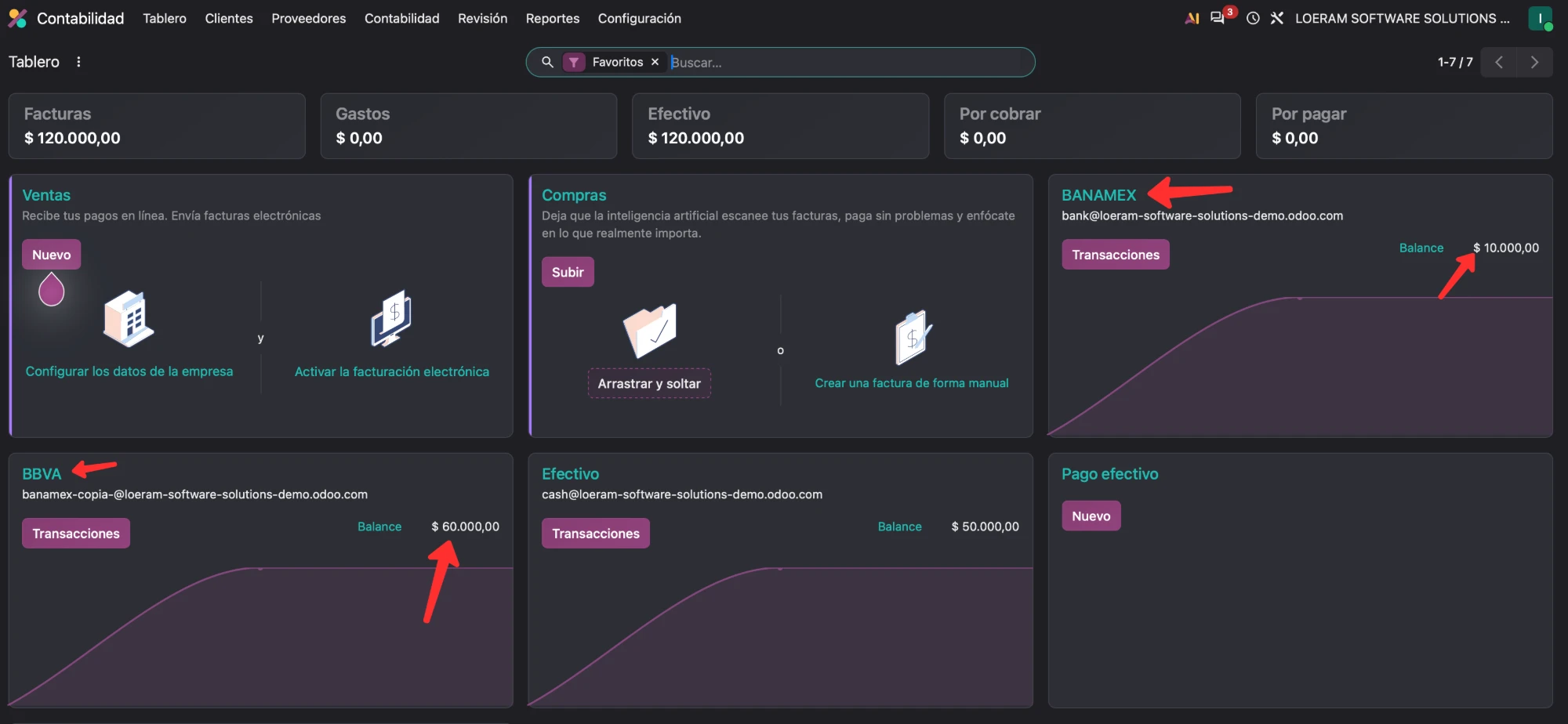
Task: Go to the previous page arrow
Action: click(x=1498, y=62)
